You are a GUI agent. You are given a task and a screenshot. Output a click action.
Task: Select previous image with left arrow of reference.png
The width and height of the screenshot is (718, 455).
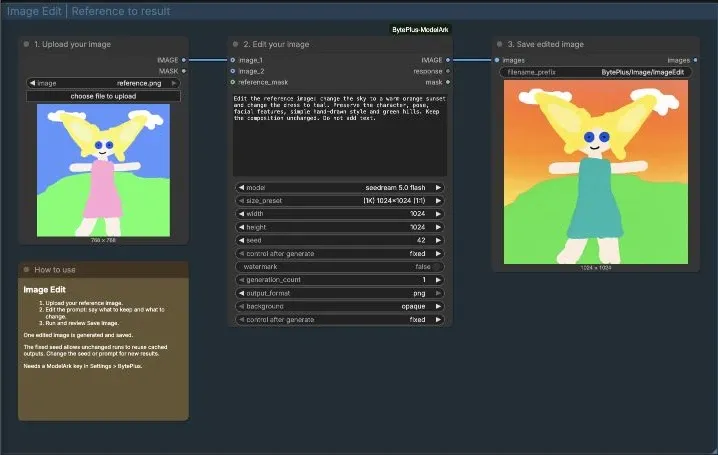pos(32,83)
